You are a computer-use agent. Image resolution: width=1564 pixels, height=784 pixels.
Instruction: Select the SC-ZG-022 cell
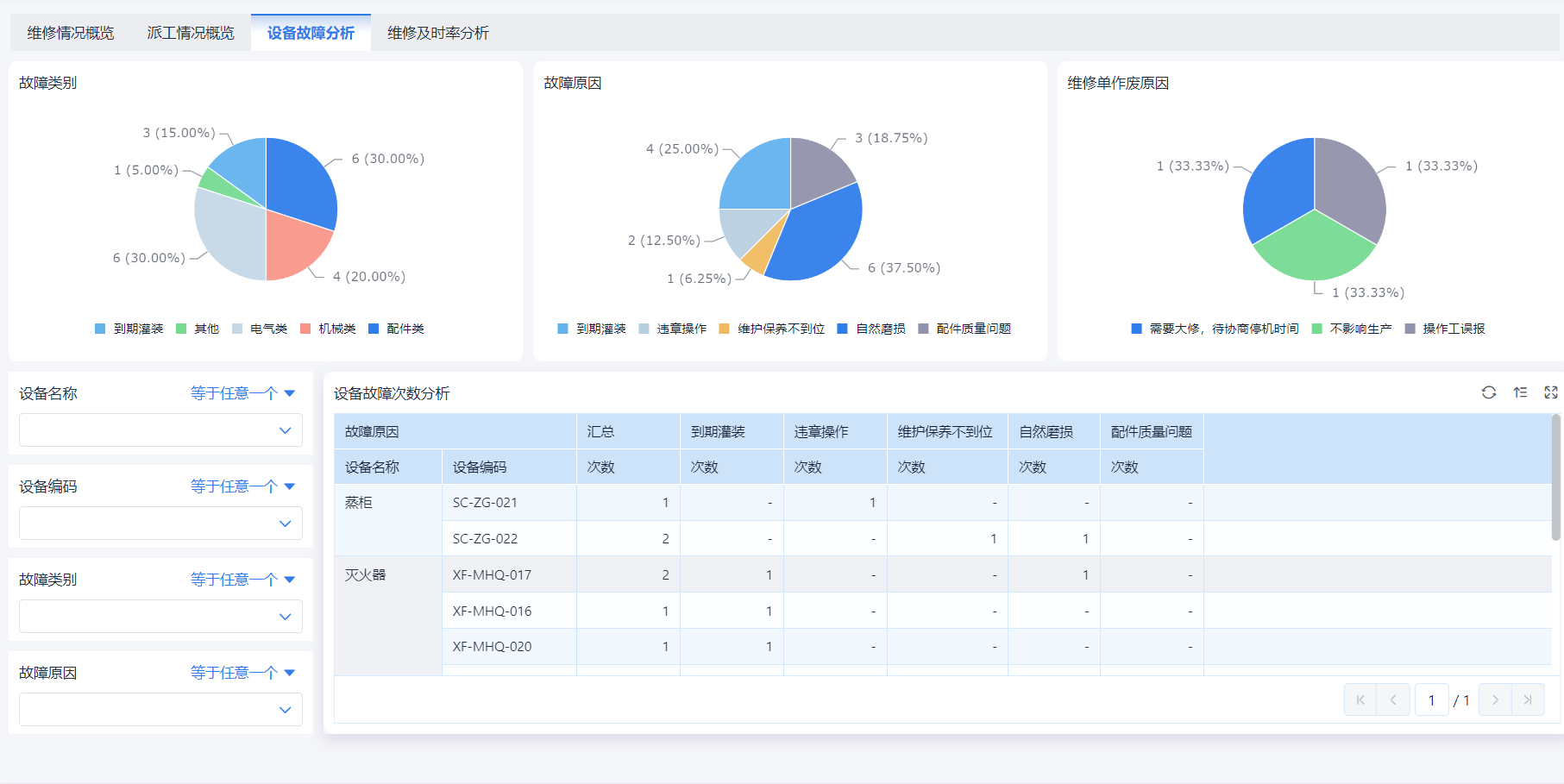pos(509,538)
